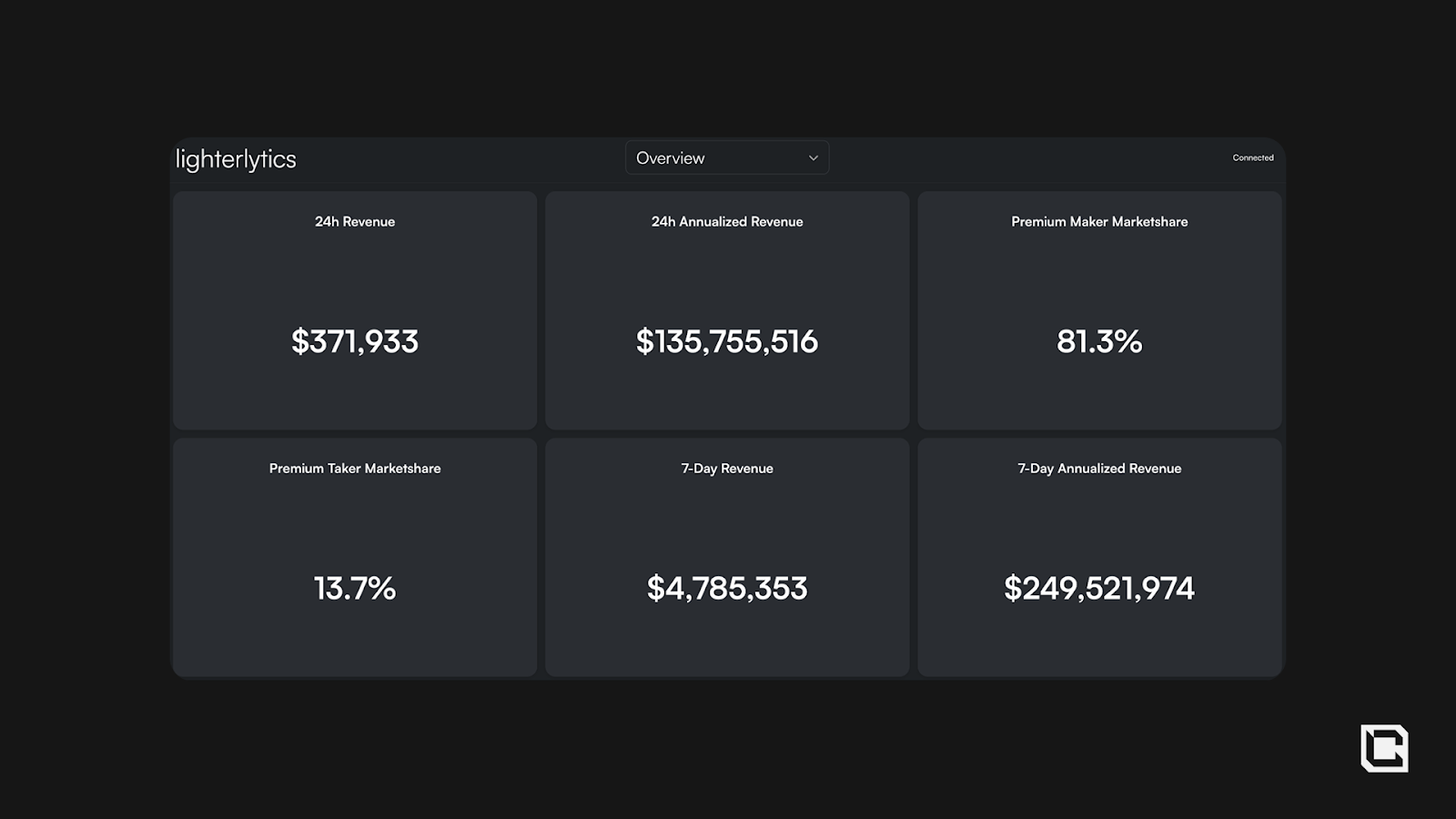This screenshot has width=1456, height=819.
Task: Click the 13.7% taker marketshare value
Action: point(355,588)
